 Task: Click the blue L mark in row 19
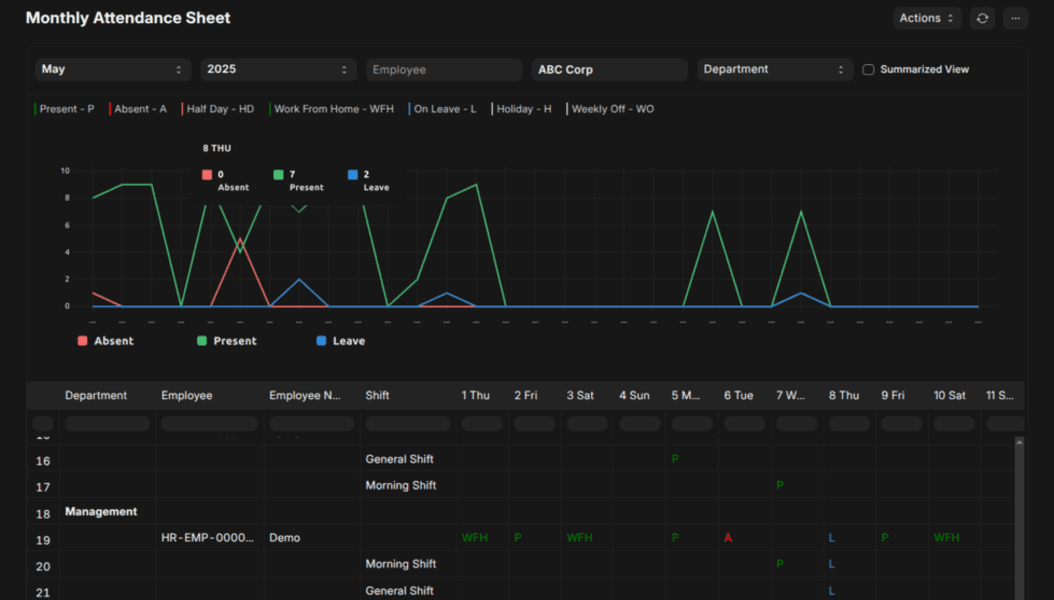[x=832, y=538]
